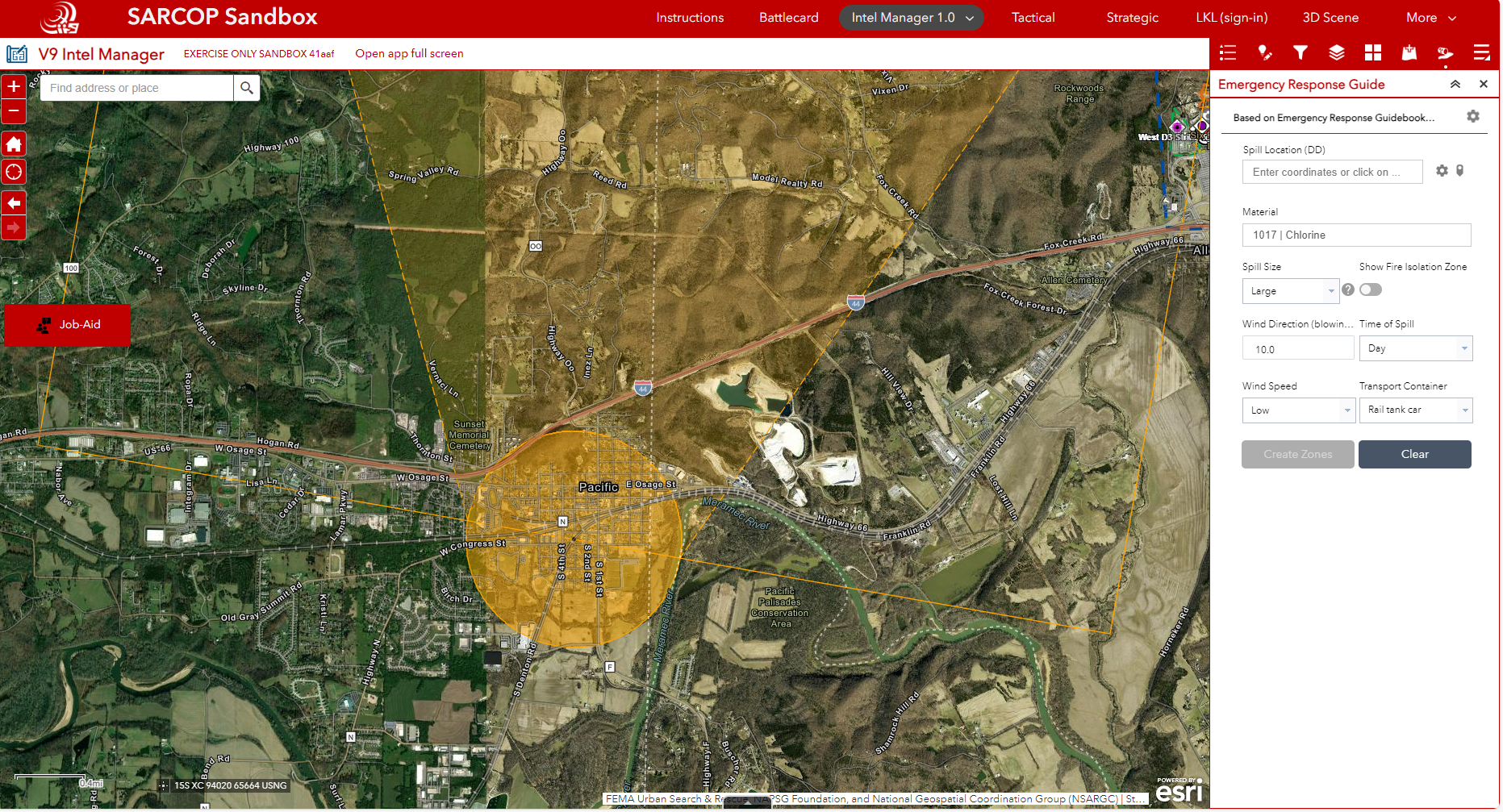Open the Time of Spill dropdown

tap(1463, 348)
